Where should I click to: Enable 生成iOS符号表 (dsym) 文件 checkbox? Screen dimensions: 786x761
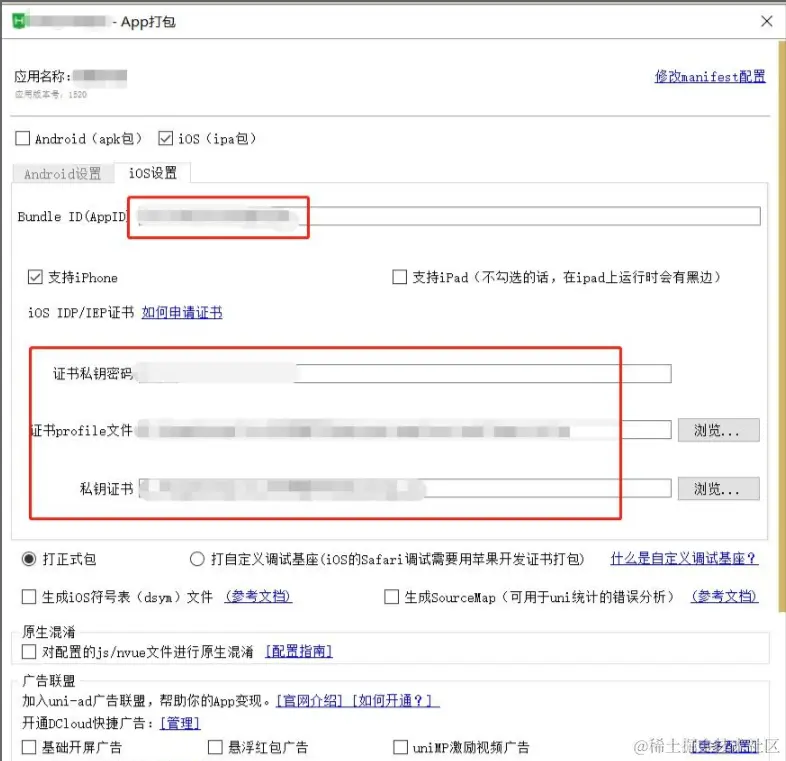(29, 597)
